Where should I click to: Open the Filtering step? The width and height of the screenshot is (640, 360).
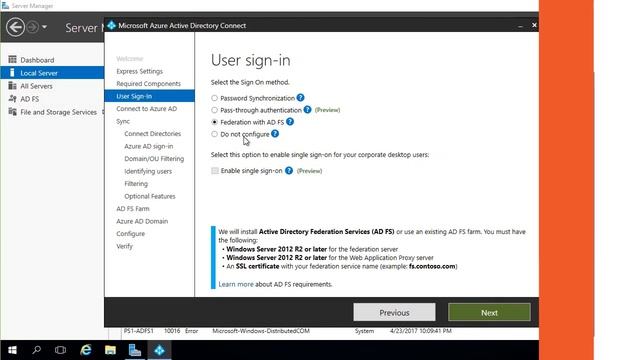pyautogui.click(x=136, y=184)
